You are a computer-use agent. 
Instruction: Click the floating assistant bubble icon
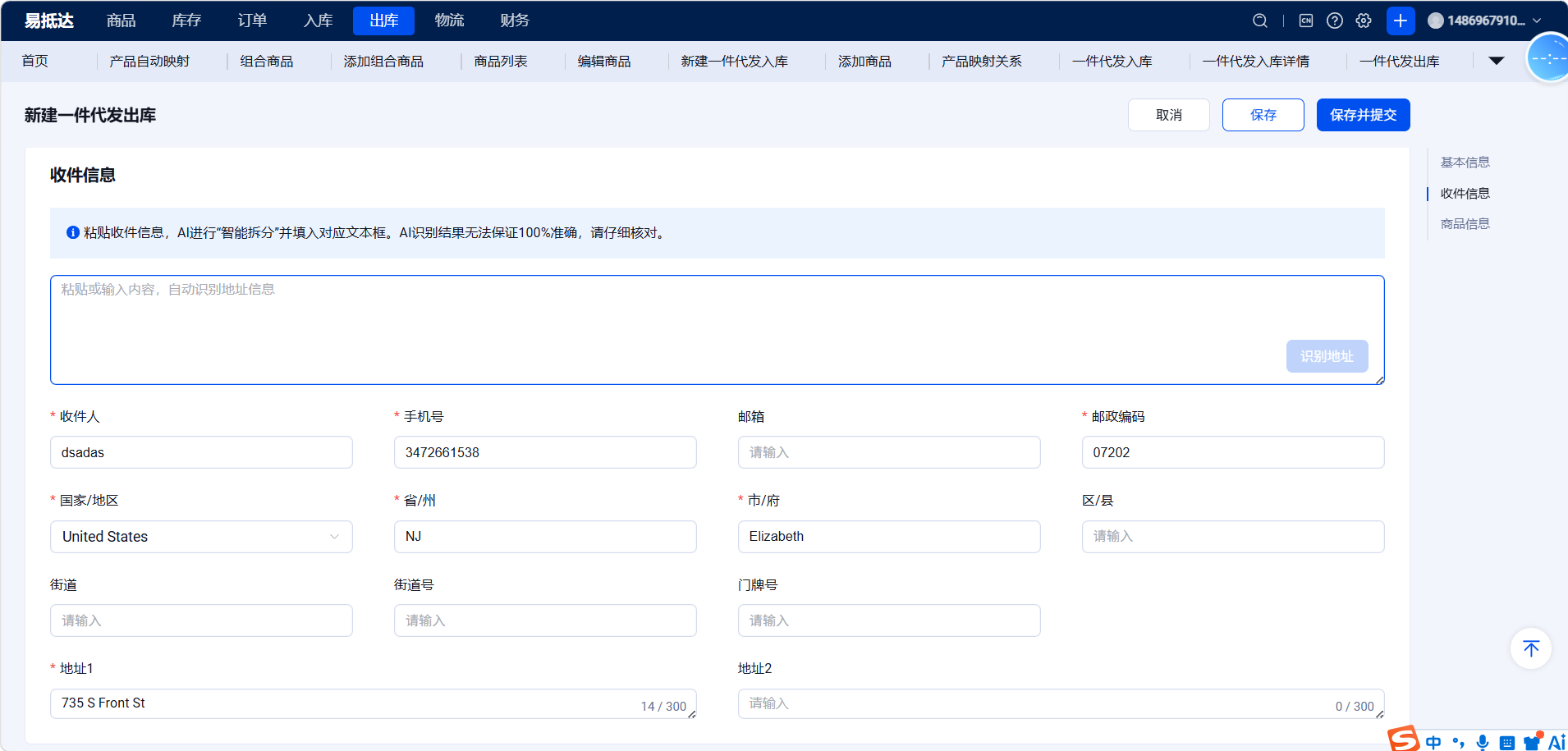(1548, 57)
